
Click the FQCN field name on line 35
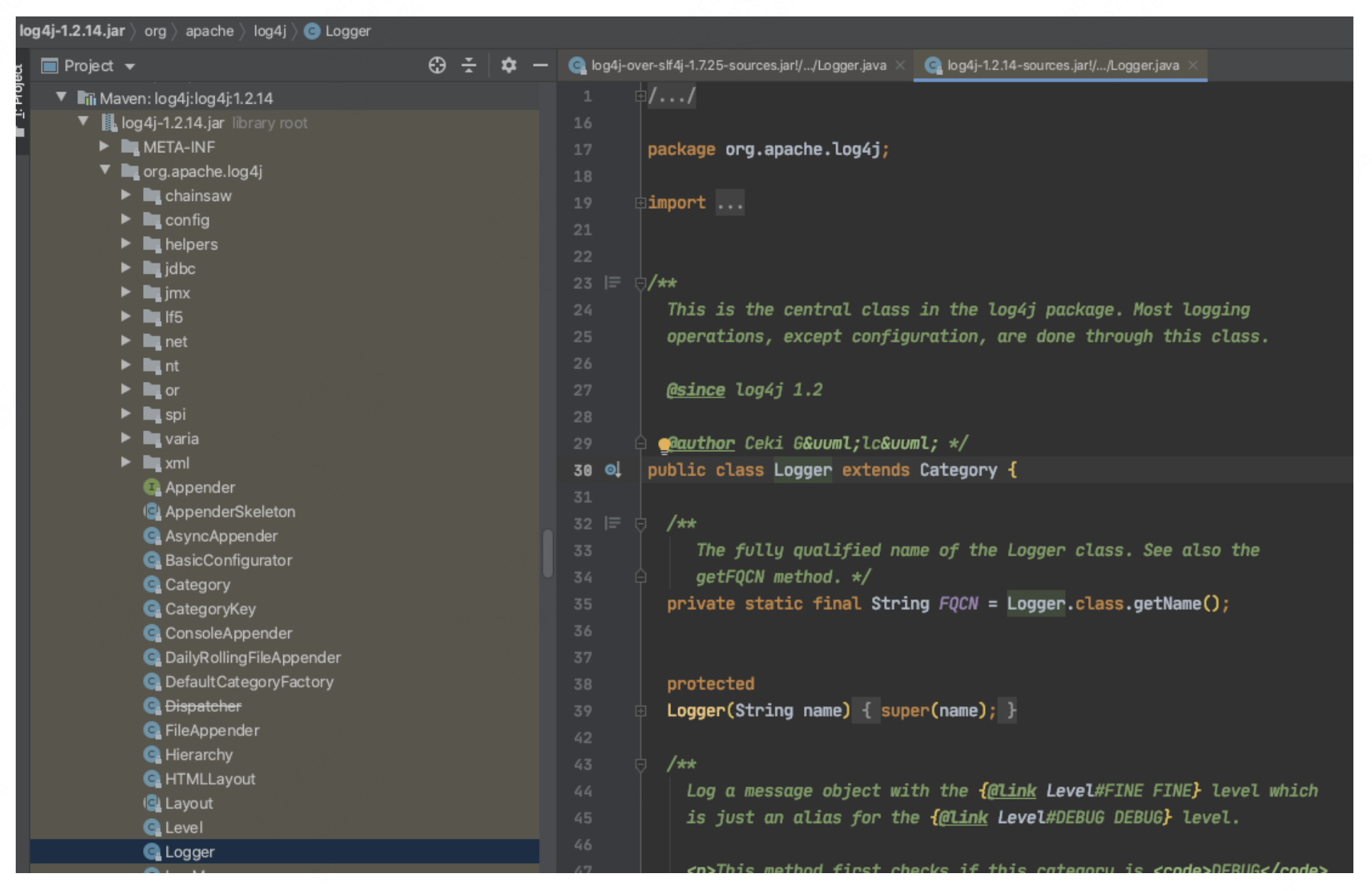pyautogui.click(x=958, y=604)
